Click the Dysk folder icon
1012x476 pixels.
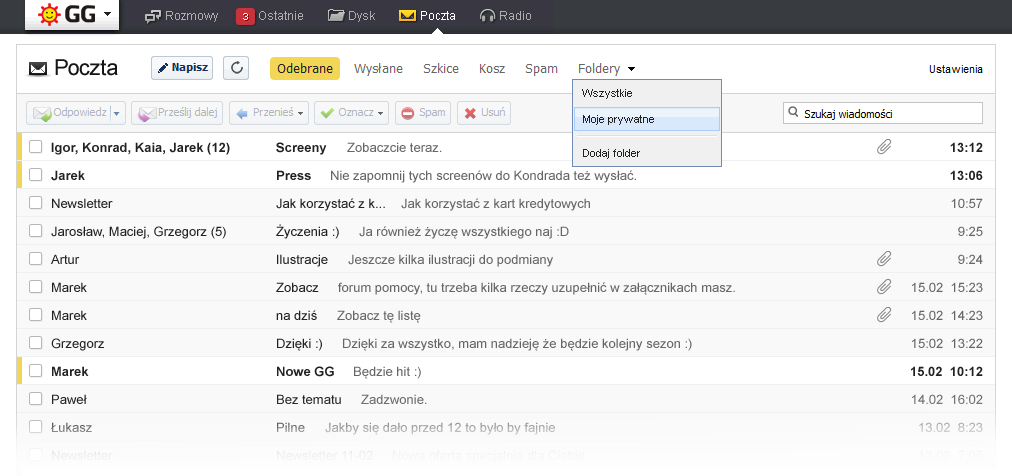[336, 15]
